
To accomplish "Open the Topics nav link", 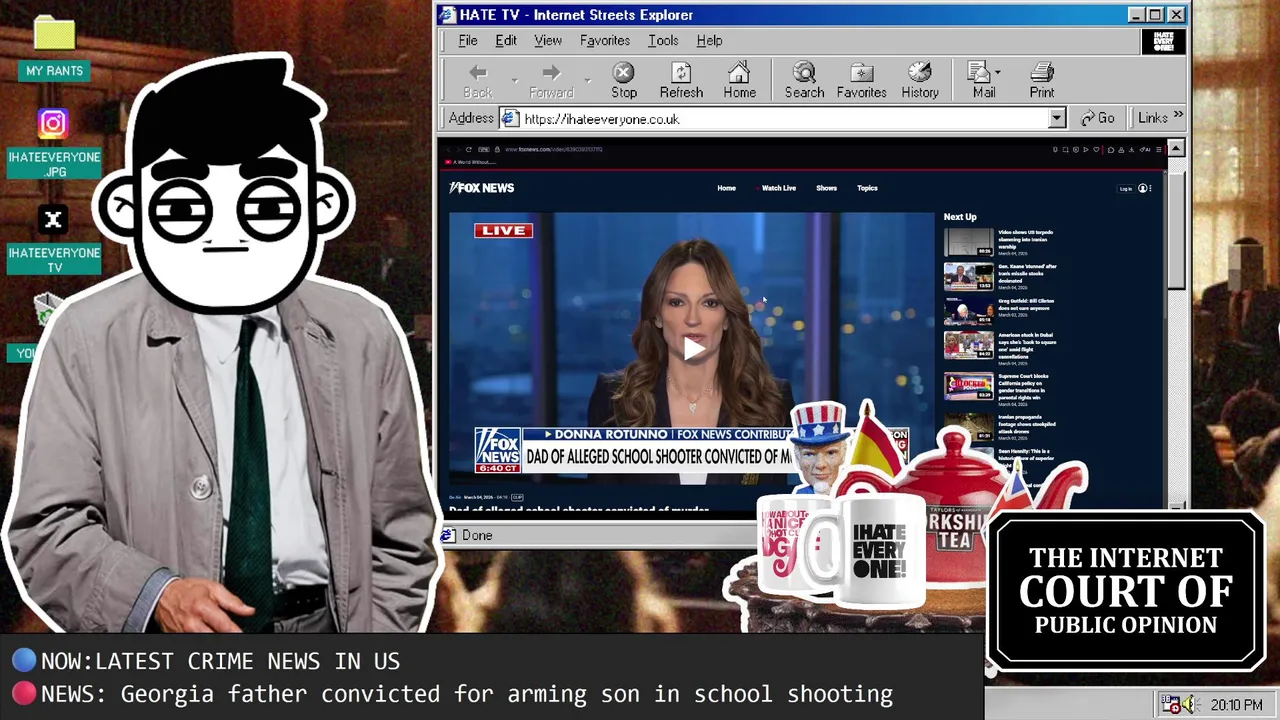I will click(867, 188).
